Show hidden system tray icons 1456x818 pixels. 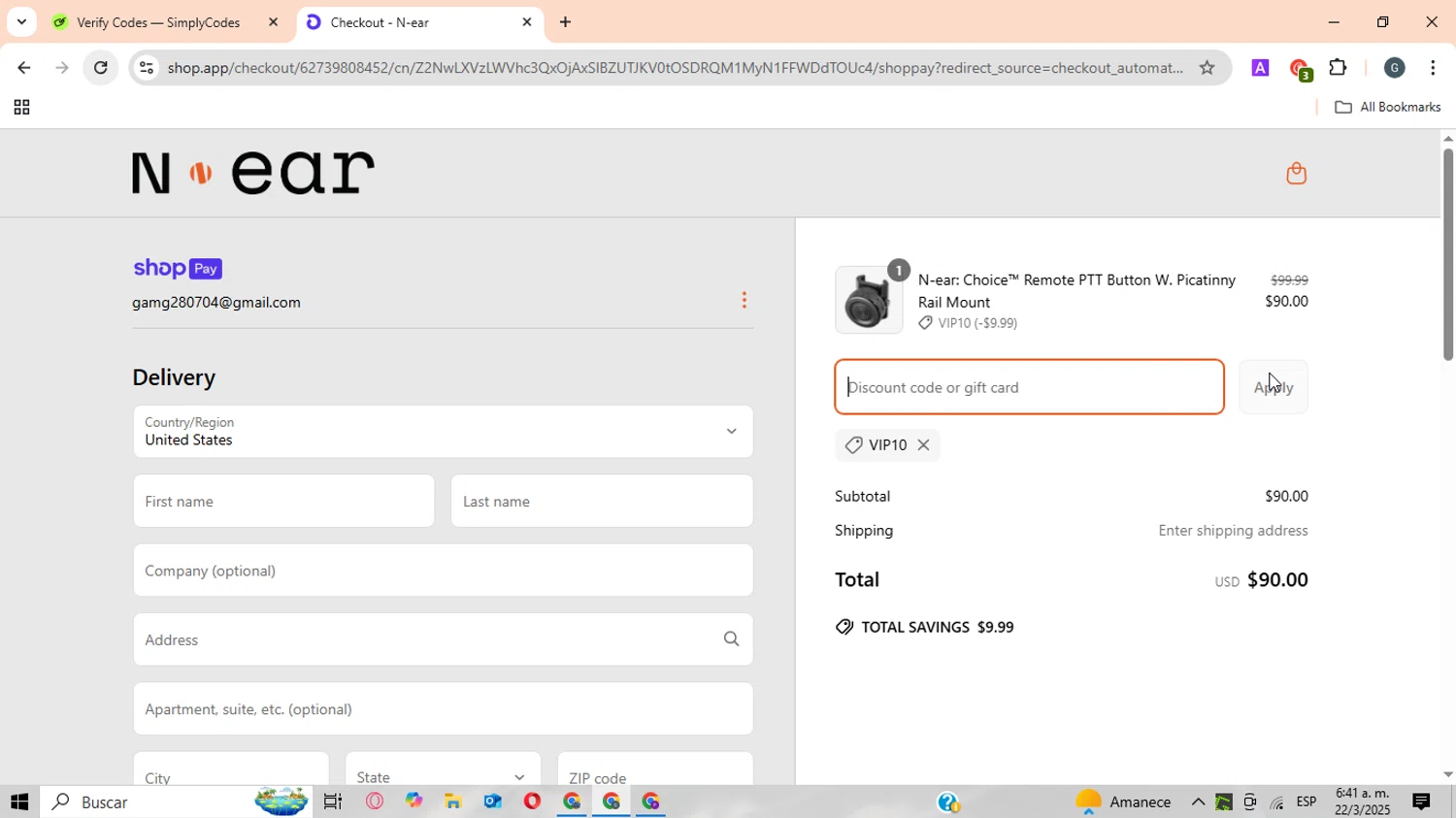tap(1198, 802)
